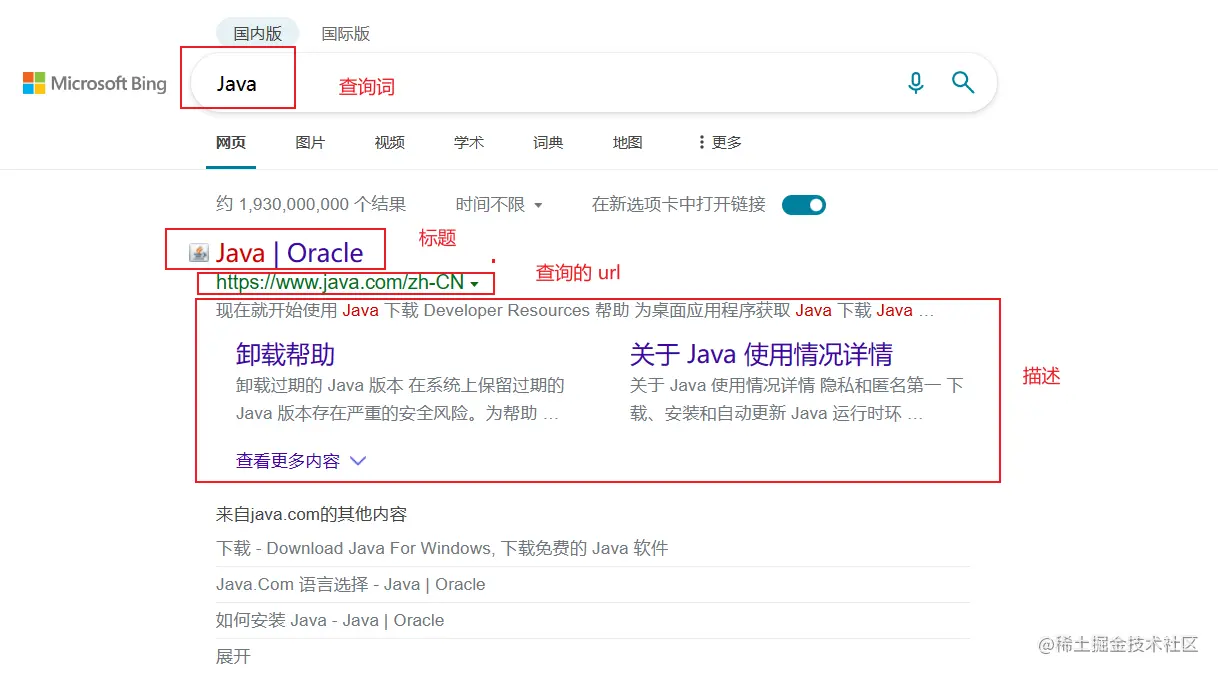Toggle open links in new tab switch
Screen dimensions: 1218x674
804,205
